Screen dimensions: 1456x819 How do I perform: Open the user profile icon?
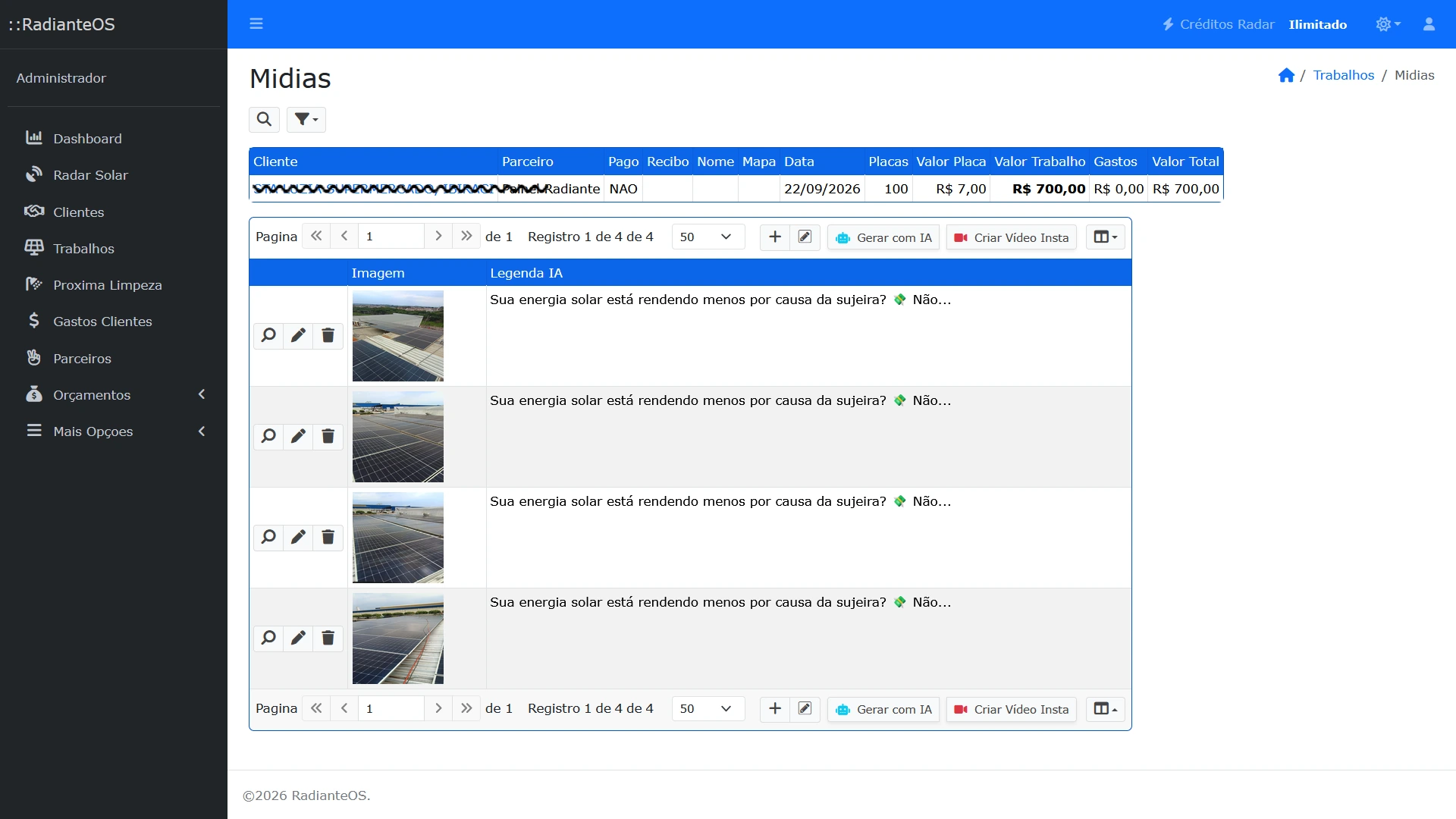pyautogui.click(x=1429, y=24)
